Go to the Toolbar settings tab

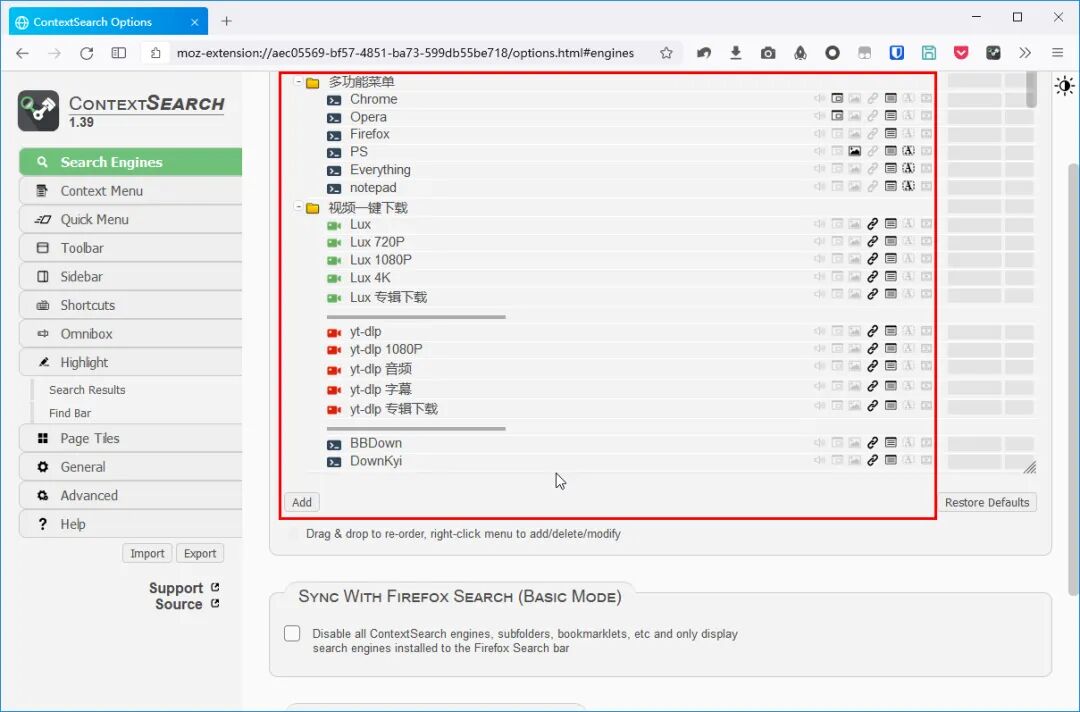(131, 248)
